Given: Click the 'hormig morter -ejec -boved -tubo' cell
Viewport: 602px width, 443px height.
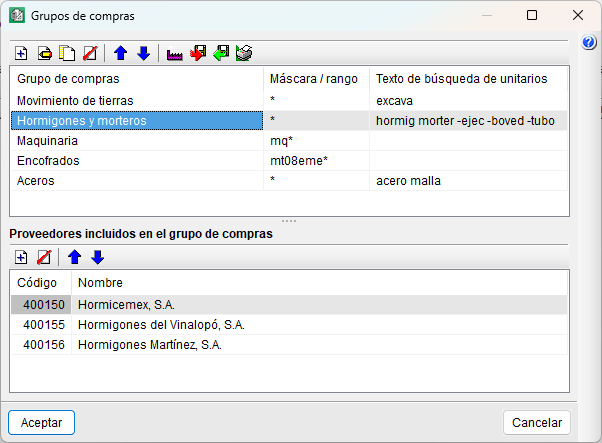Looking at the screenshot, I should [x=468, y=121].
